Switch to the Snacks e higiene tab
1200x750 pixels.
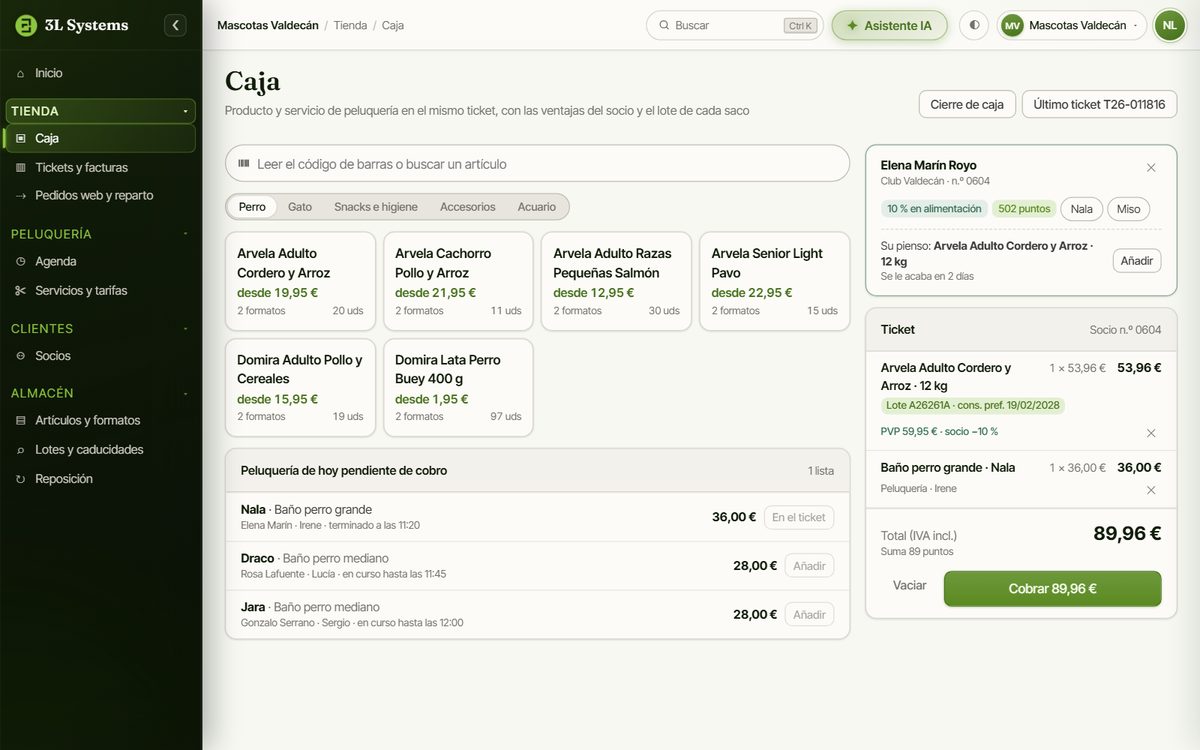[x=376, y=207]
